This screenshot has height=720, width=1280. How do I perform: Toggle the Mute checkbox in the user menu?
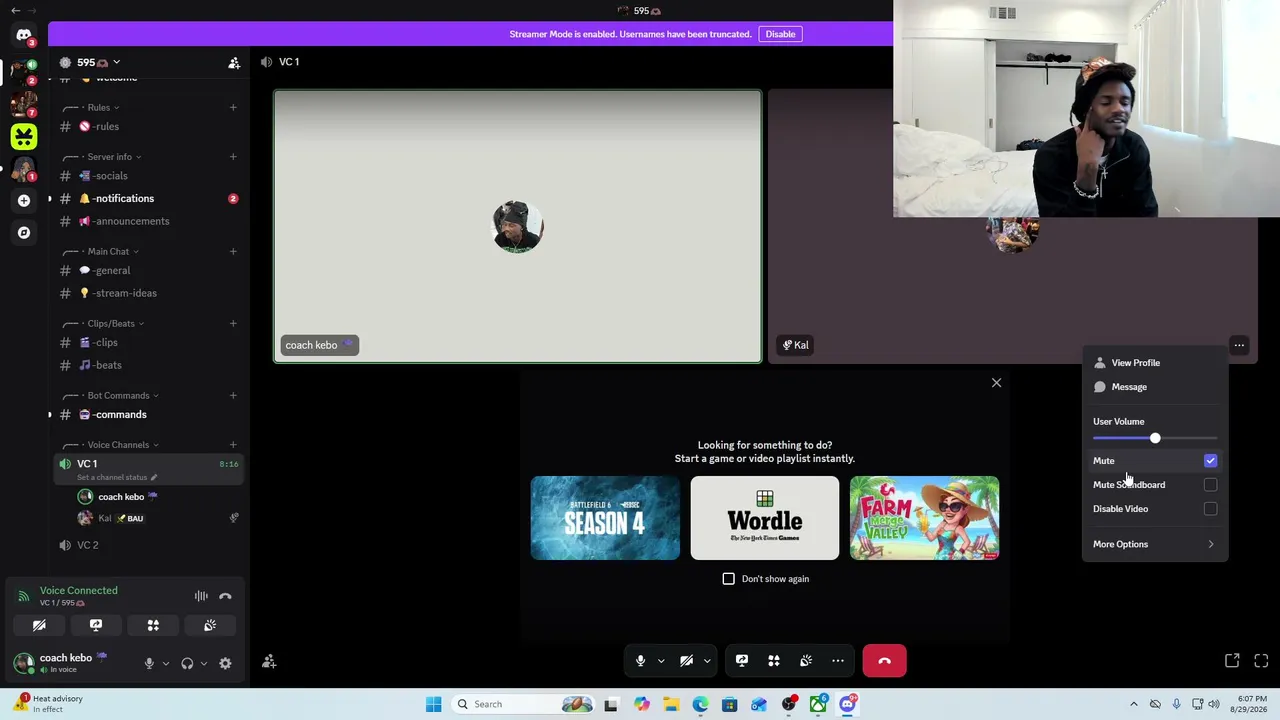click(x=1210, y=461)
